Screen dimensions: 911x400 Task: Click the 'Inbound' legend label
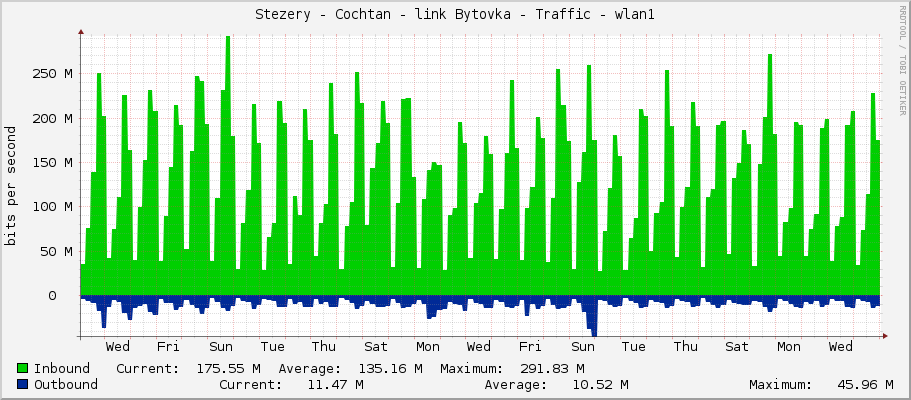[x=62, y=369]
